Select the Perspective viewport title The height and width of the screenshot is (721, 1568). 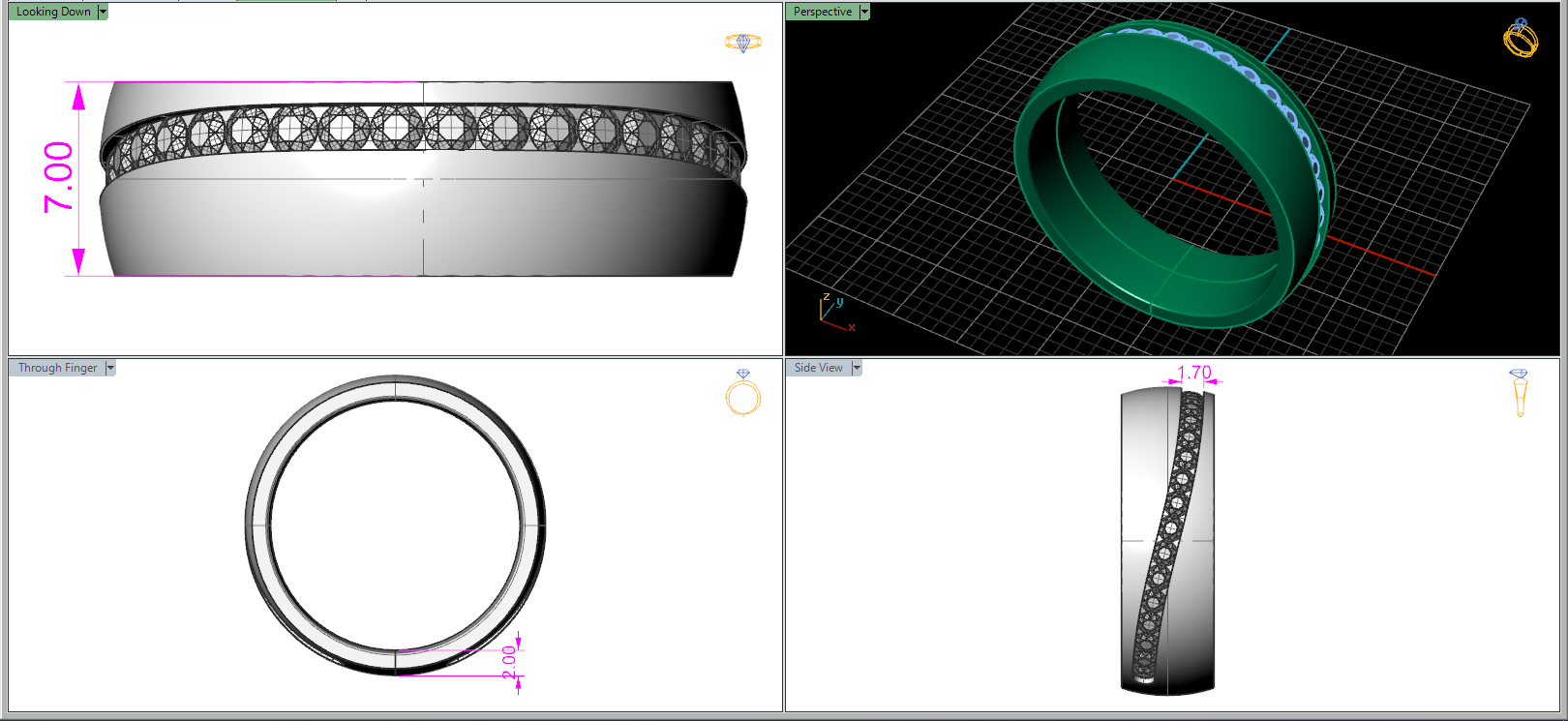click(x=823, y=12)
